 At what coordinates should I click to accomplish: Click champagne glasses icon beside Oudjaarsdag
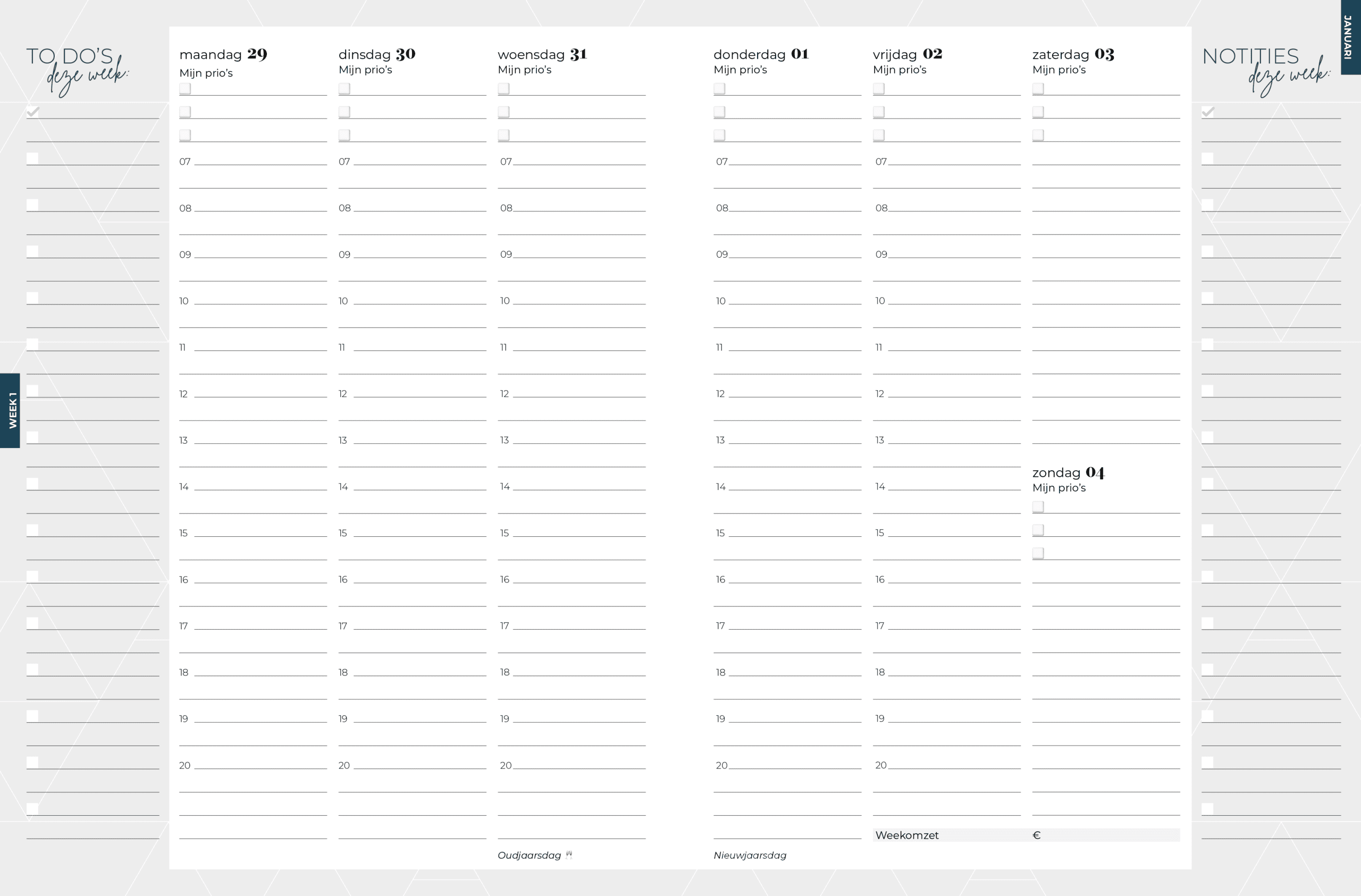click(568, 855)
